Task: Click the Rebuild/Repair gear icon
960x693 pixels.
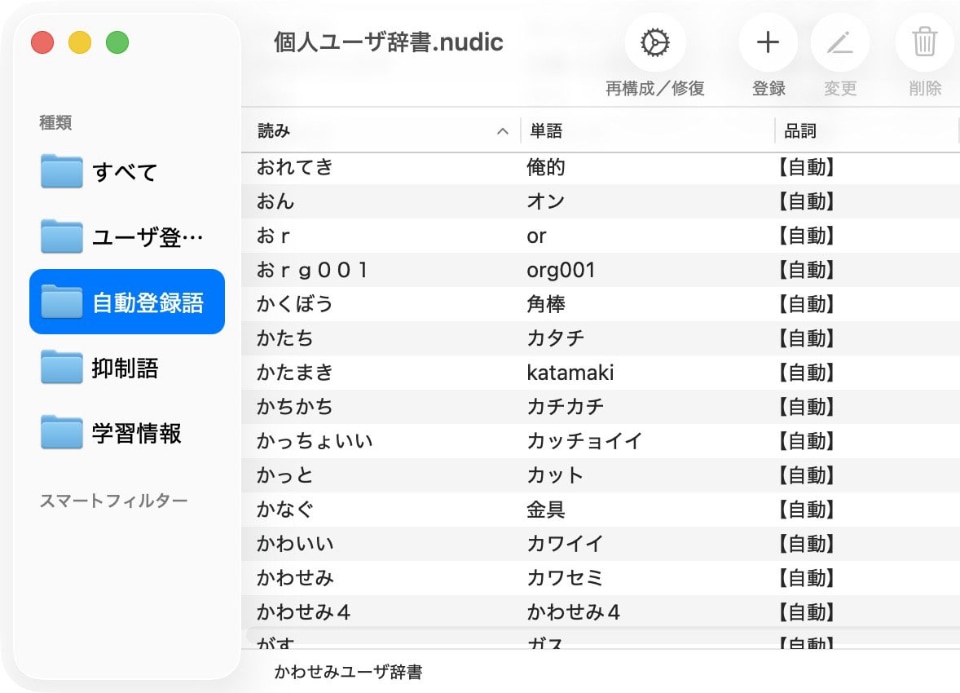Action: pos(655,43)
